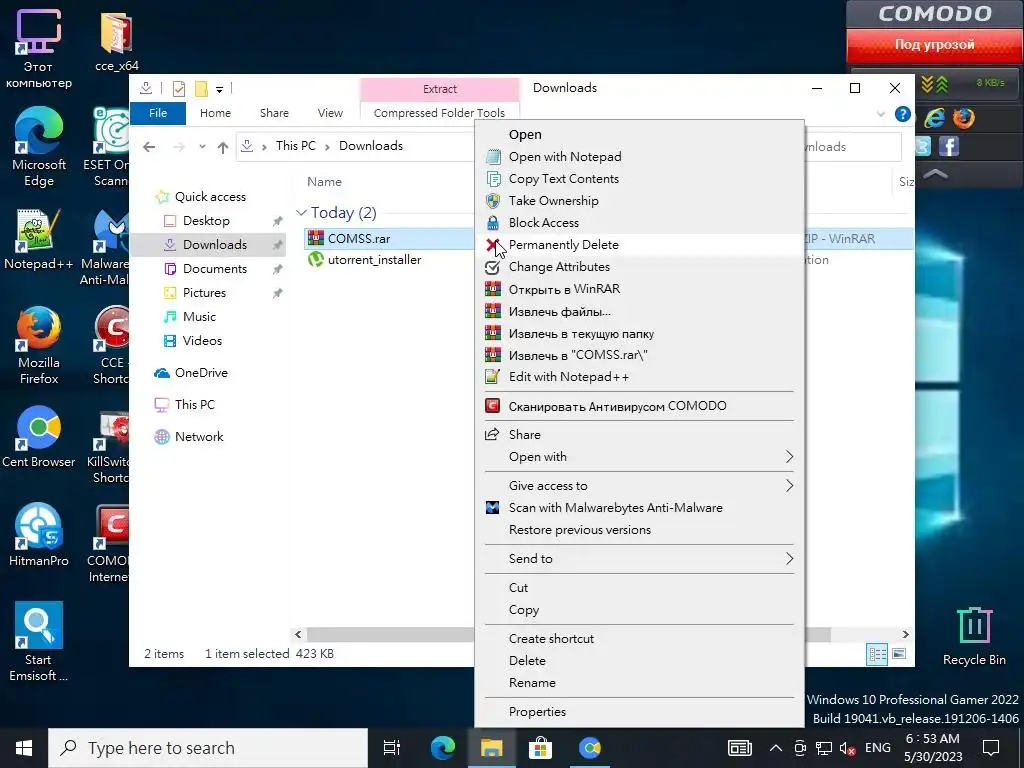Switch to large icons view in status bar

coord(899,654)
